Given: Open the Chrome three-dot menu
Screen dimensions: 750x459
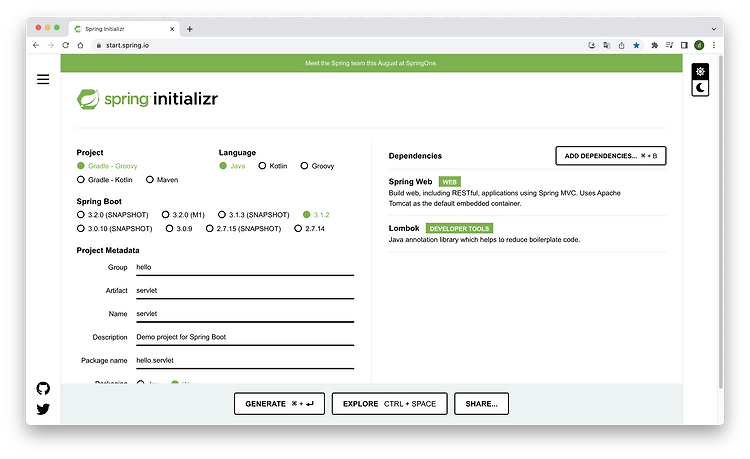Looking at the screenshot, I should coord(714,45).
